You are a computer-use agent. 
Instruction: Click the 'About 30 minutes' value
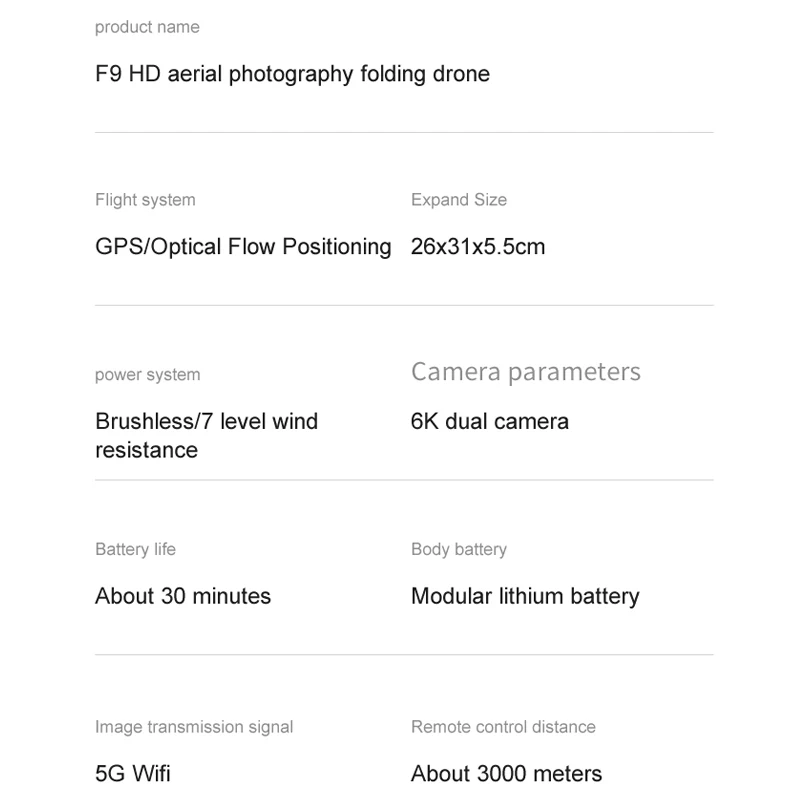point(183,596)
